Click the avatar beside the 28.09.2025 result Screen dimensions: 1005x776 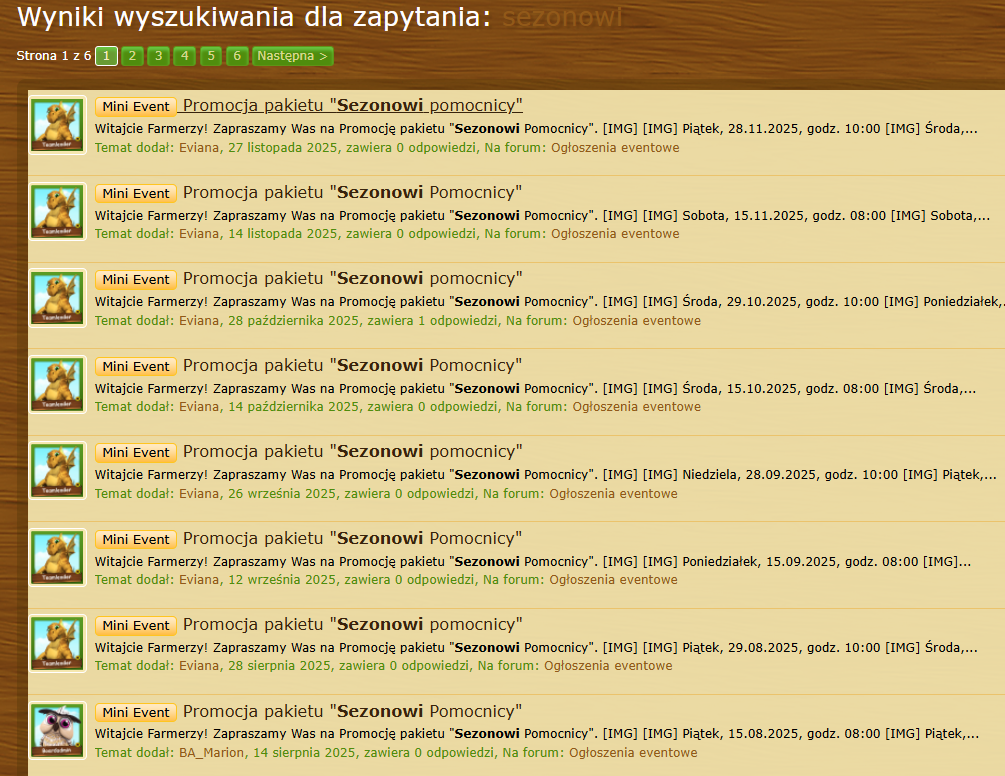coord(57,471)
